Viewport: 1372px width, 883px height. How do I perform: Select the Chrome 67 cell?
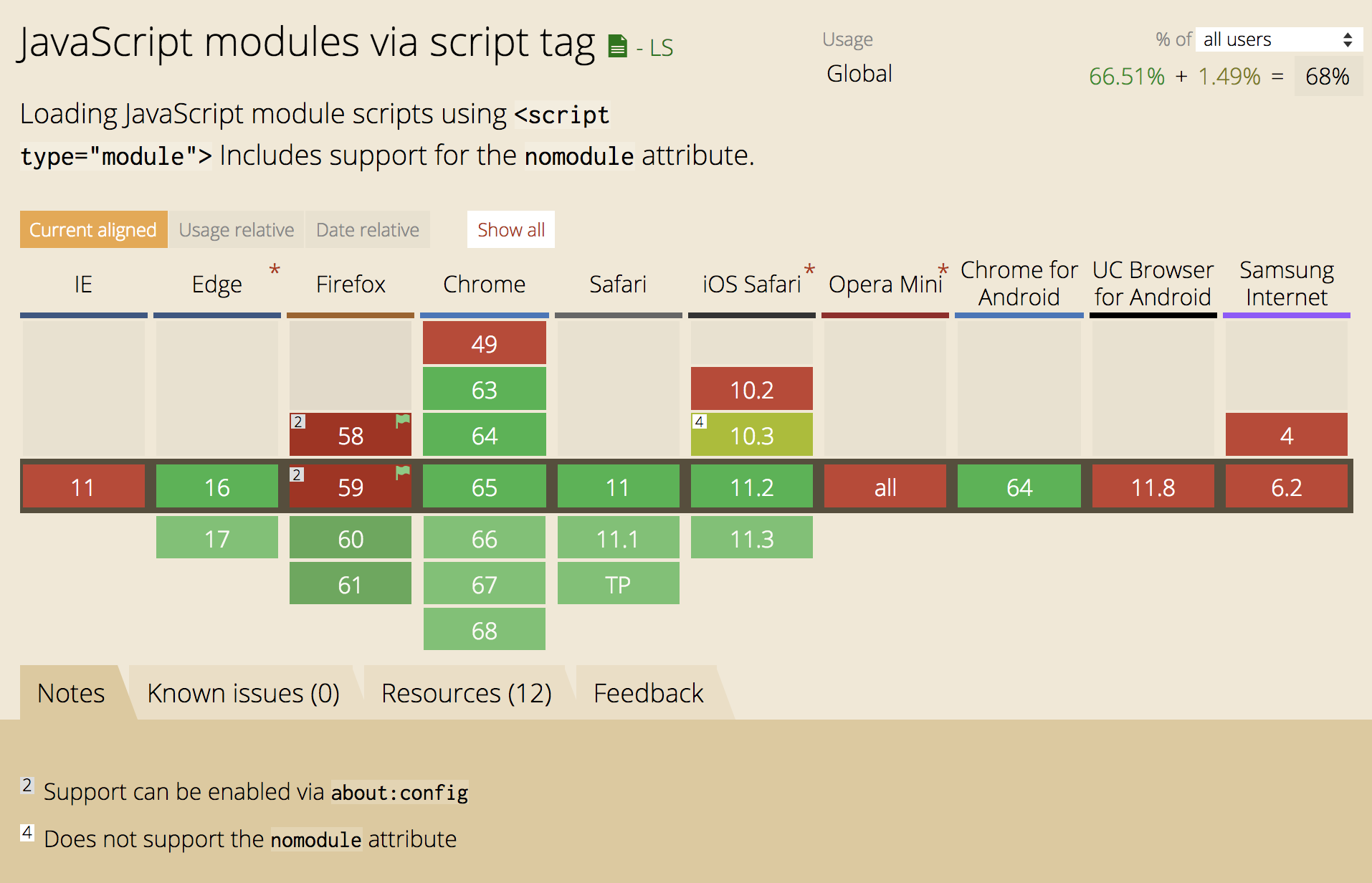tap(485, 583)
